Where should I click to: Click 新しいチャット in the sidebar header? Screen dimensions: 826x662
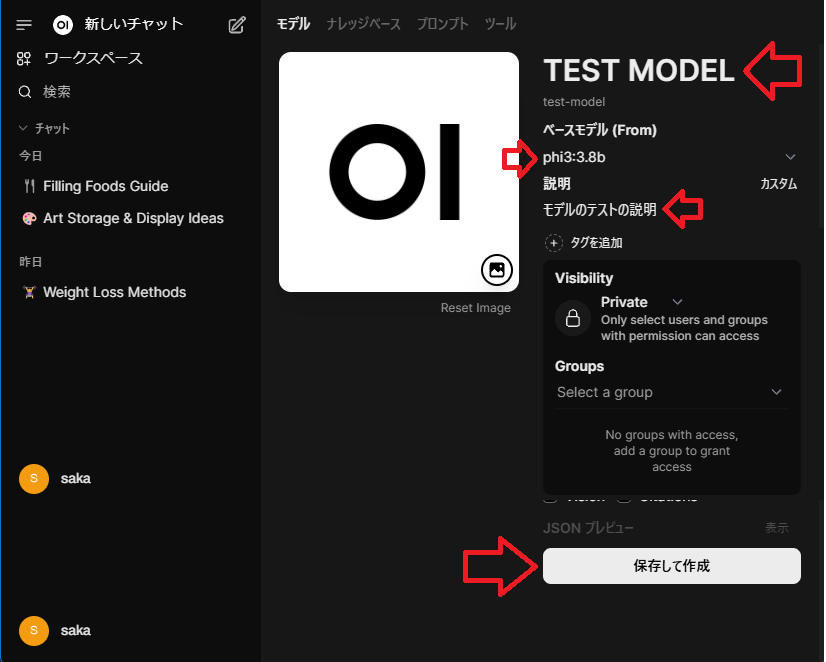click(134, 24)
